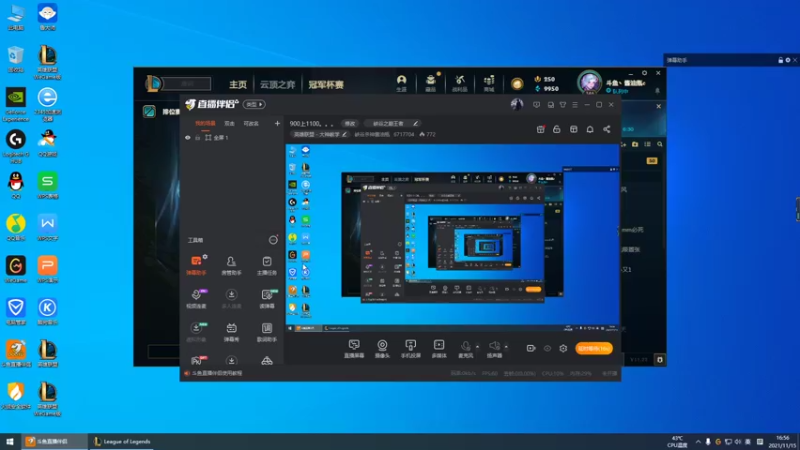This screenshot has height=450, width=800.
Task: Switch to League of Legends taskbar item
Action: 122,442
